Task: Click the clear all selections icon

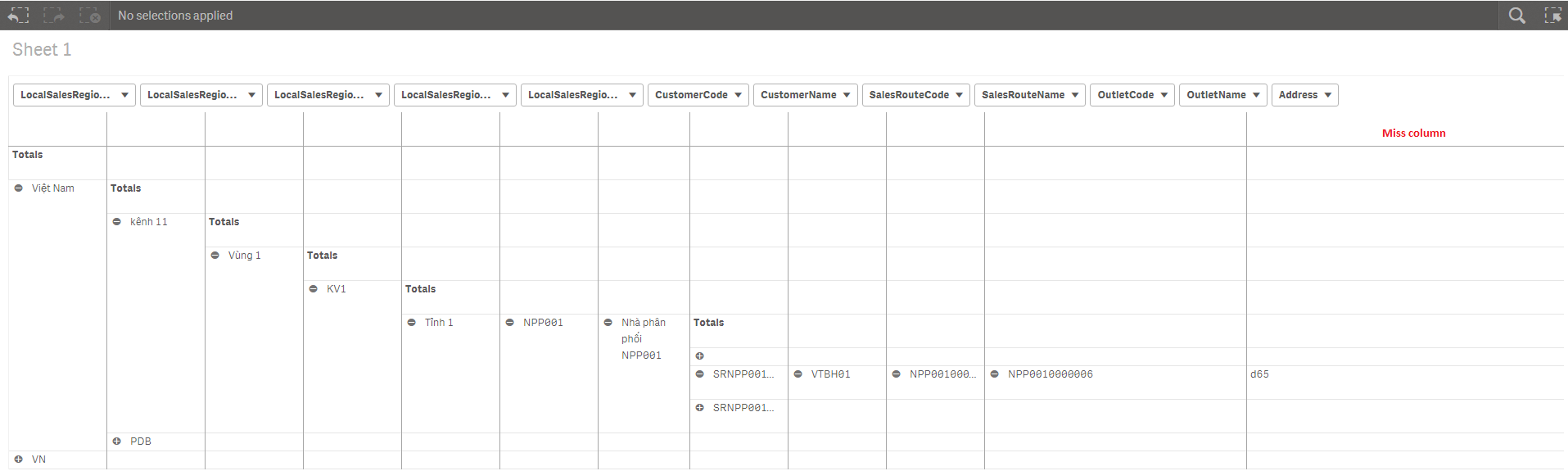Action: (90, 16)
